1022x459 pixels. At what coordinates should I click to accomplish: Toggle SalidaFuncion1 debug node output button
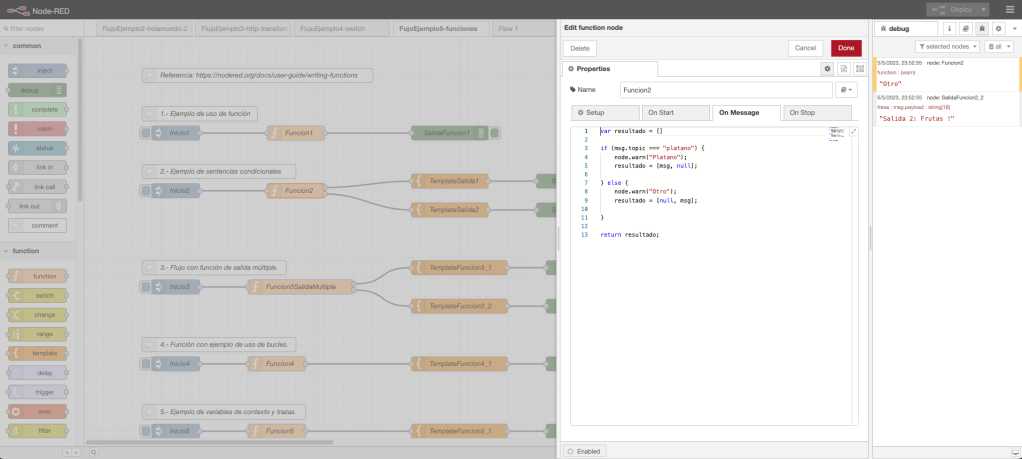tap(496, 133)
